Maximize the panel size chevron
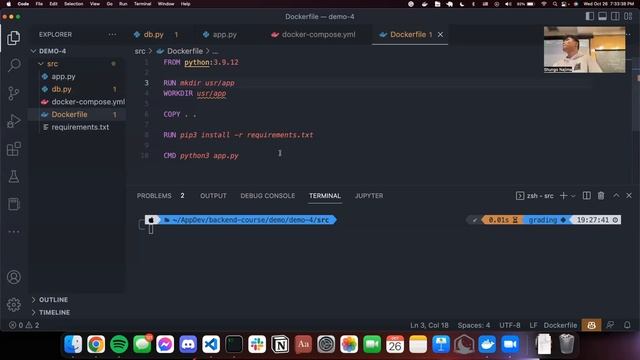The image size is (640, 360). [x=616, y=196]
